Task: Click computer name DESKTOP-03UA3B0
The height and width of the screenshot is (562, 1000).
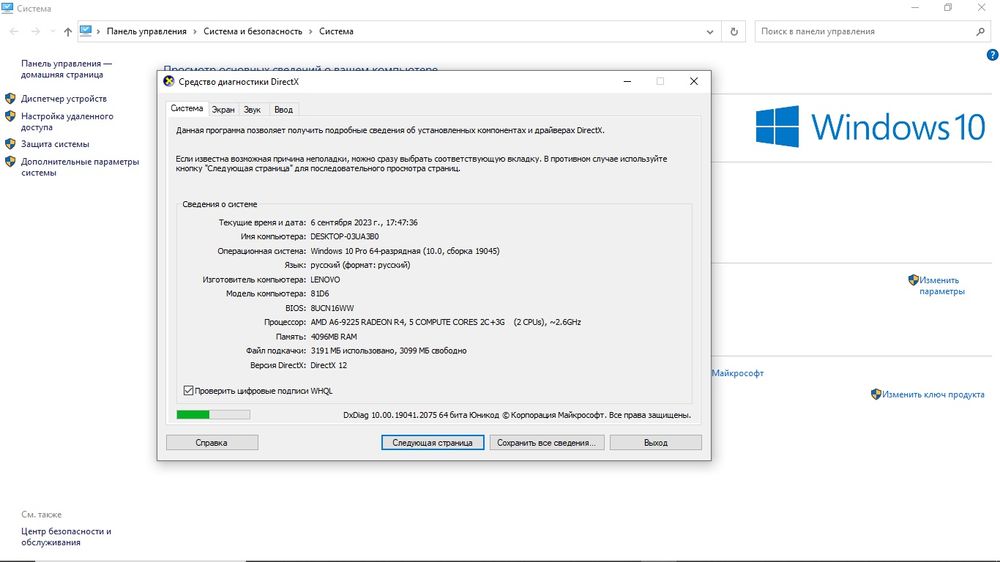Action: 344,237
